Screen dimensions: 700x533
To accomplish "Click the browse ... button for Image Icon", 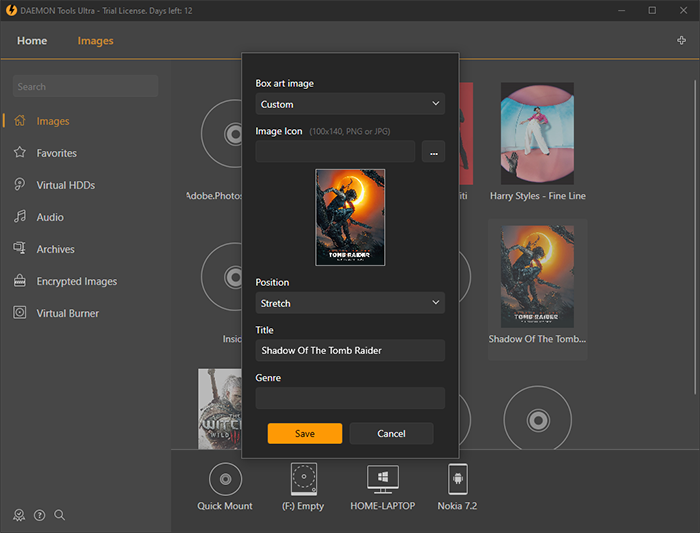I will 433,152.
